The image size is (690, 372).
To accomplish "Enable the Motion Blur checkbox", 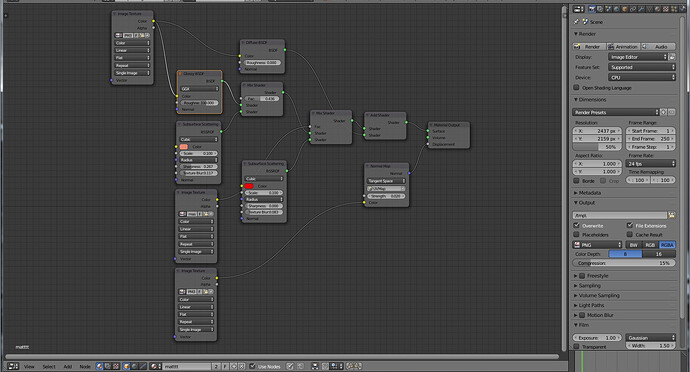I will coord(582,315).
